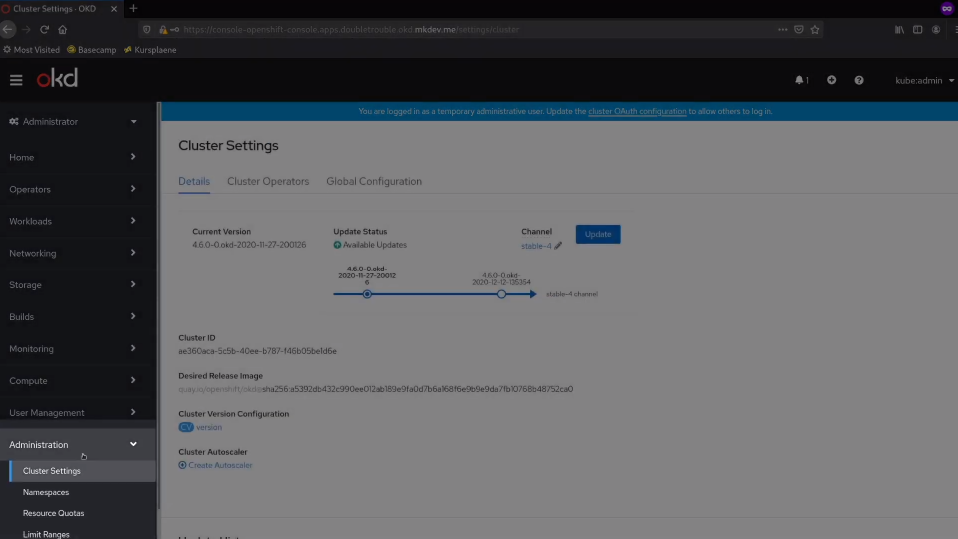Click the Create Autoscaler plus icon
Image resolution: width=958 pixels, height=539 pixels.
pyautogui.click(x=182, y=465)
